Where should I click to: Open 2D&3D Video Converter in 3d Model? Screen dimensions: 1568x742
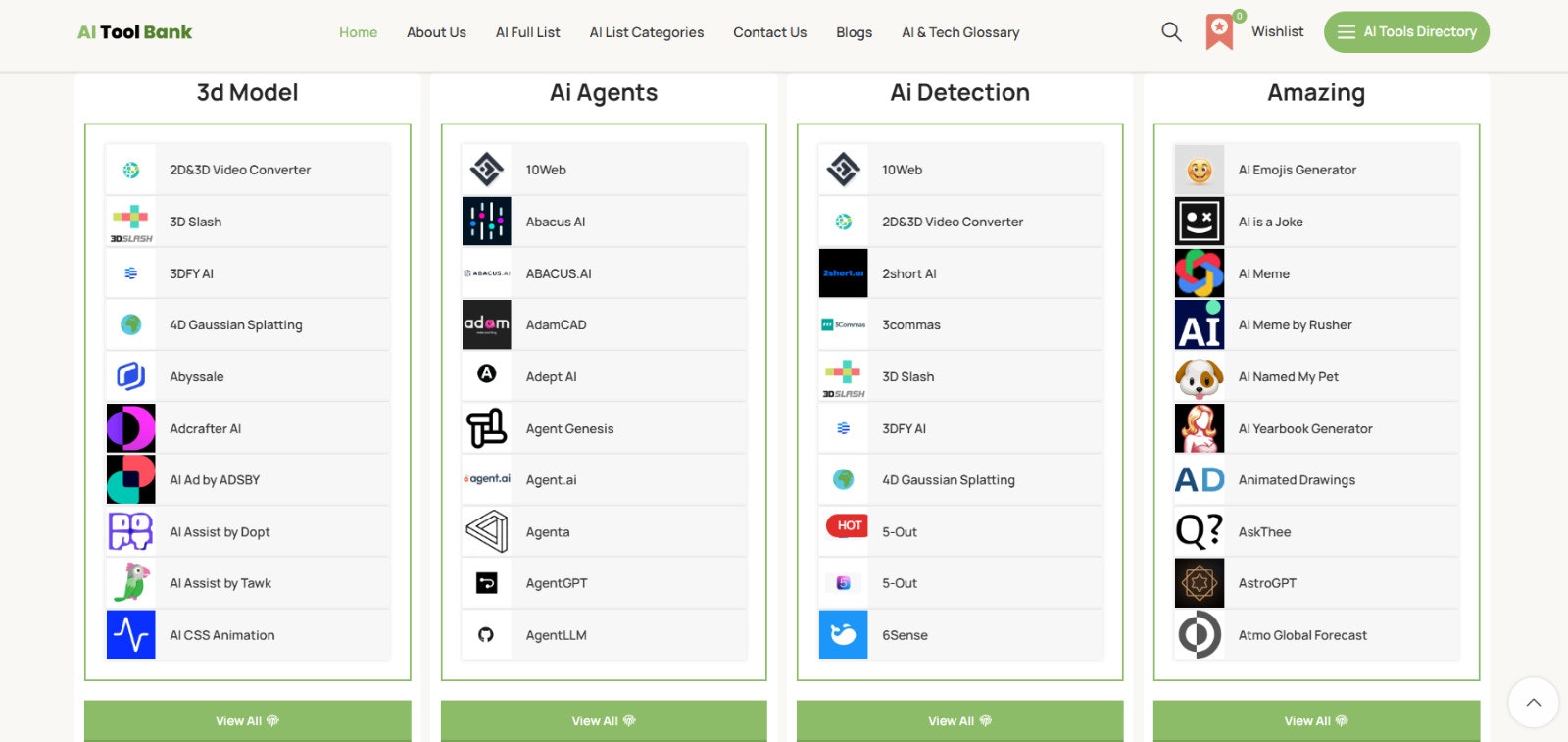(248, 170)
